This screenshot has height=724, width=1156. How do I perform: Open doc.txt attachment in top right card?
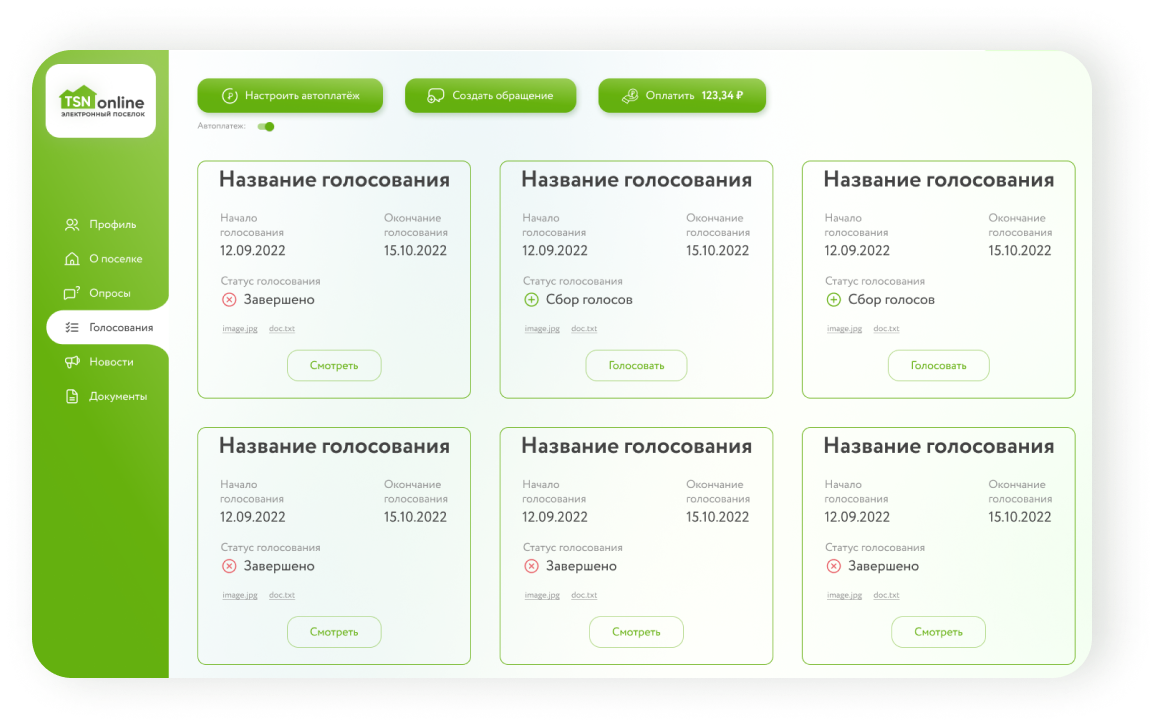point(886,329)
